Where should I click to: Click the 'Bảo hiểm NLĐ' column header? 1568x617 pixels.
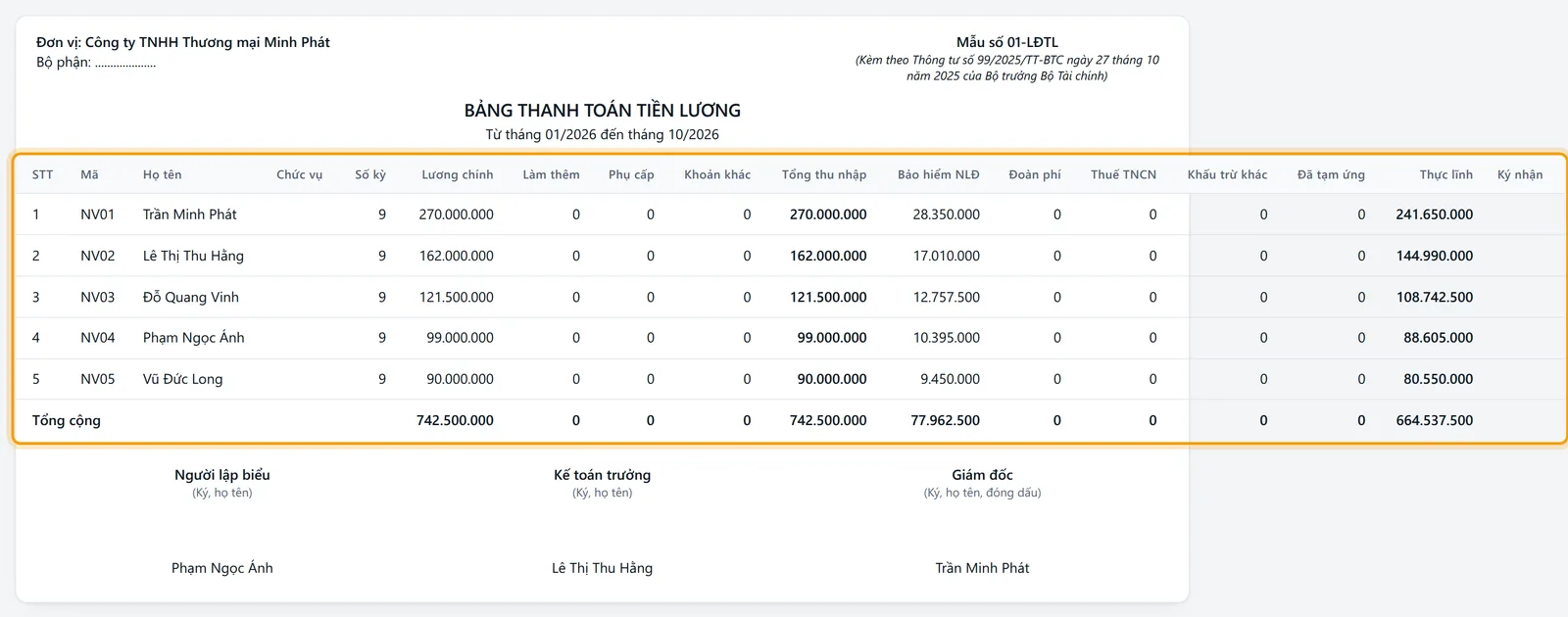coord(938,174)
